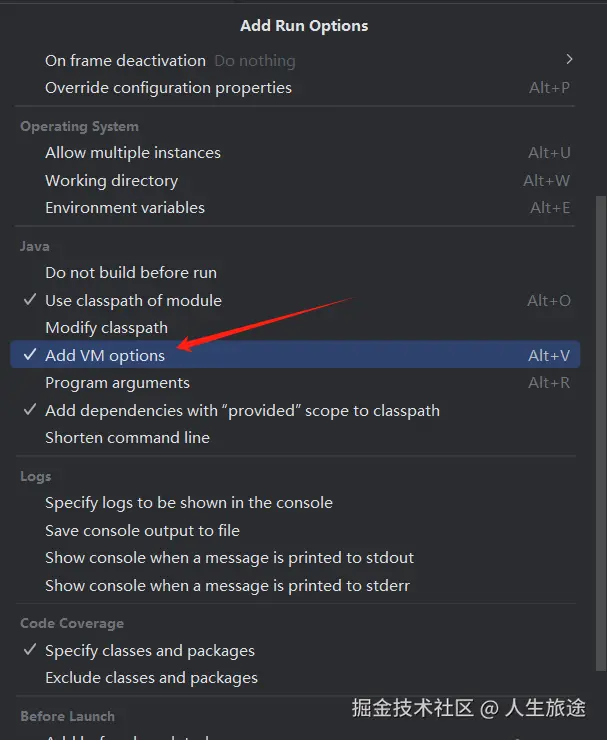The height and width of the screenshot is (740, 607).
Task: Select Exclude classes and packages option
Action: pos(151,678)
